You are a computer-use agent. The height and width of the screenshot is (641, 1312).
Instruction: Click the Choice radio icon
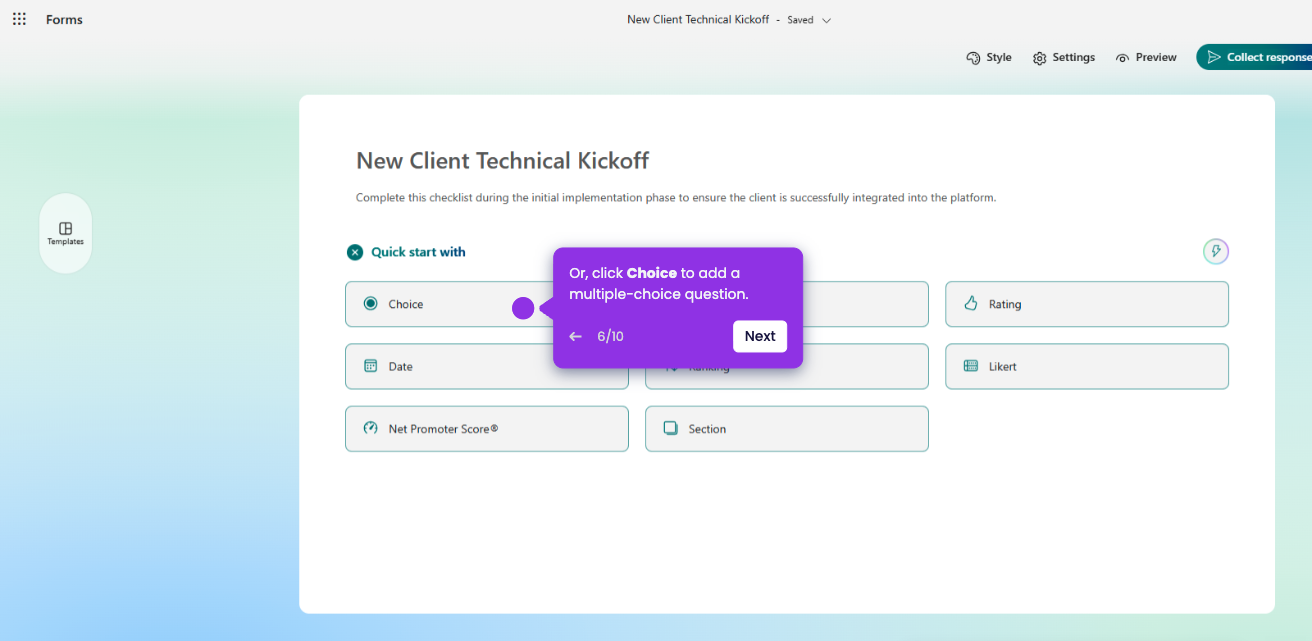coord(371,304)
